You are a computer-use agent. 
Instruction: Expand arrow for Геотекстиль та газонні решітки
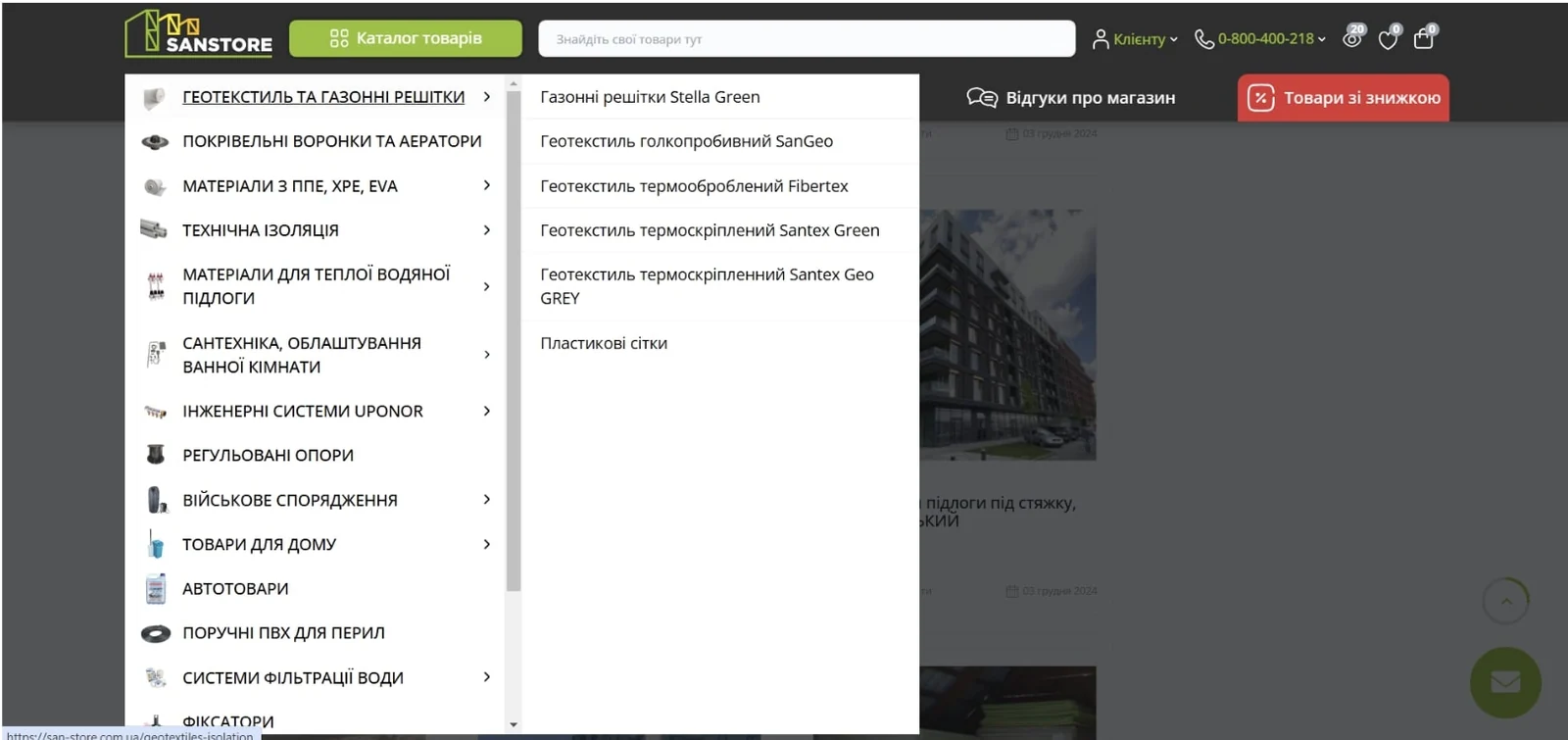487,97
